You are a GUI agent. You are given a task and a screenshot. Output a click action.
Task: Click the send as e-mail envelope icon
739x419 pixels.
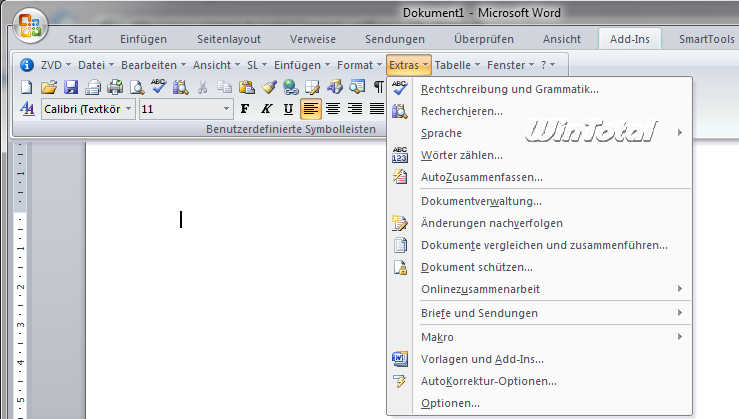93,87
